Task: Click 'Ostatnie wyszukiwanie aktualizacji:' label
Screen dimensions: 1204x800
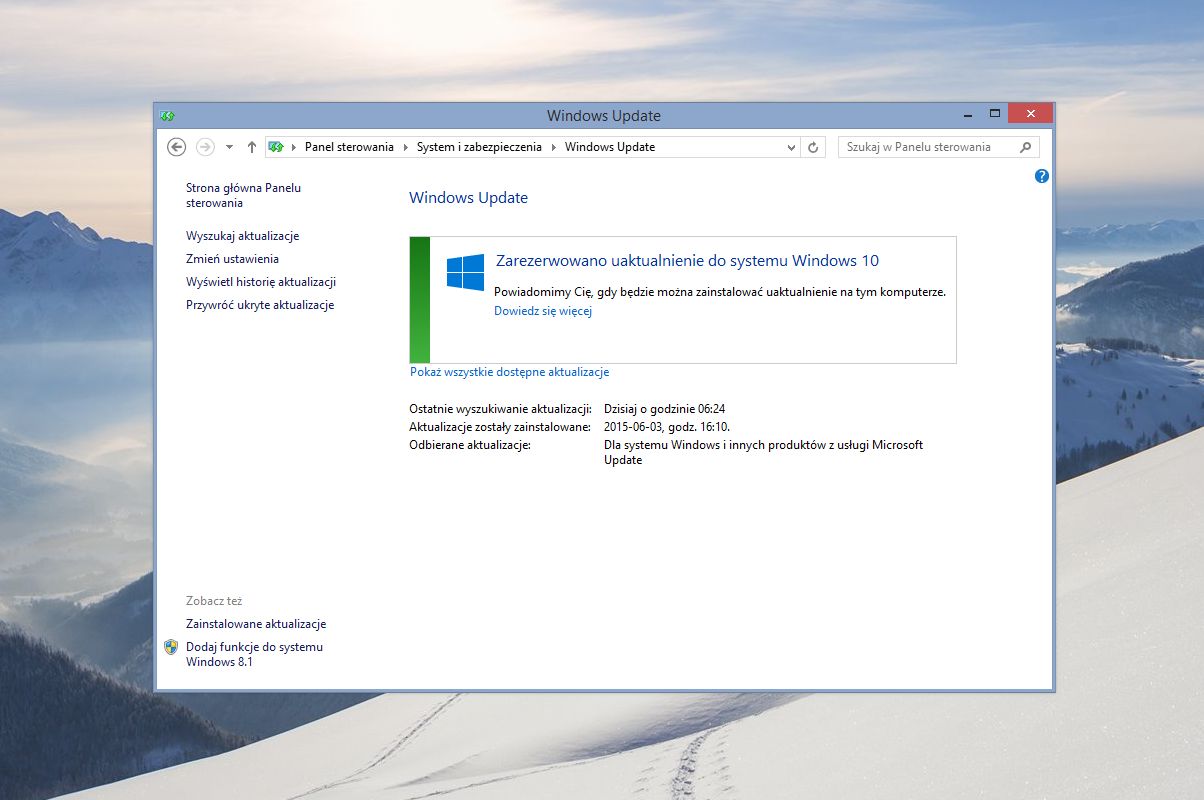Action: (x=500, y=409)
